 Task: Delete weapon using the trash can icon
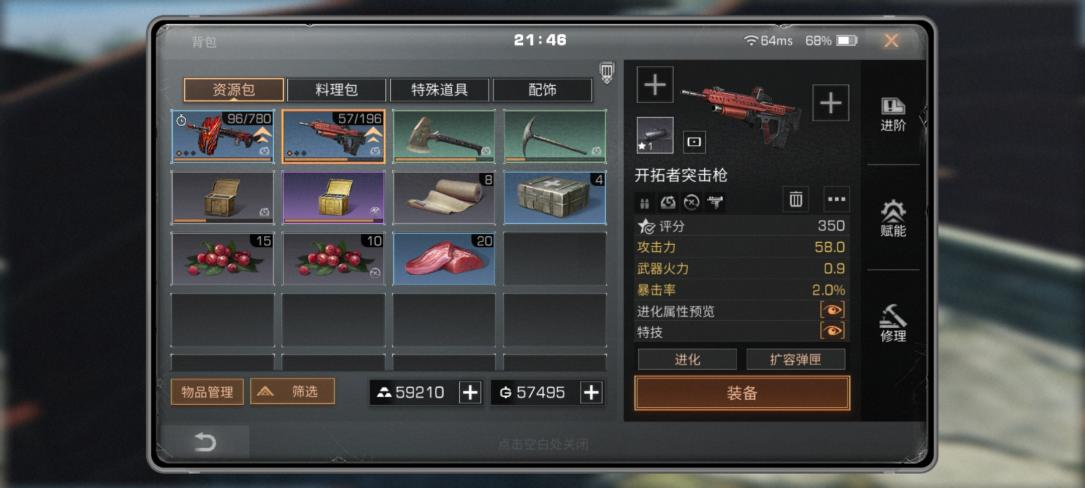(x=796, y=200)
